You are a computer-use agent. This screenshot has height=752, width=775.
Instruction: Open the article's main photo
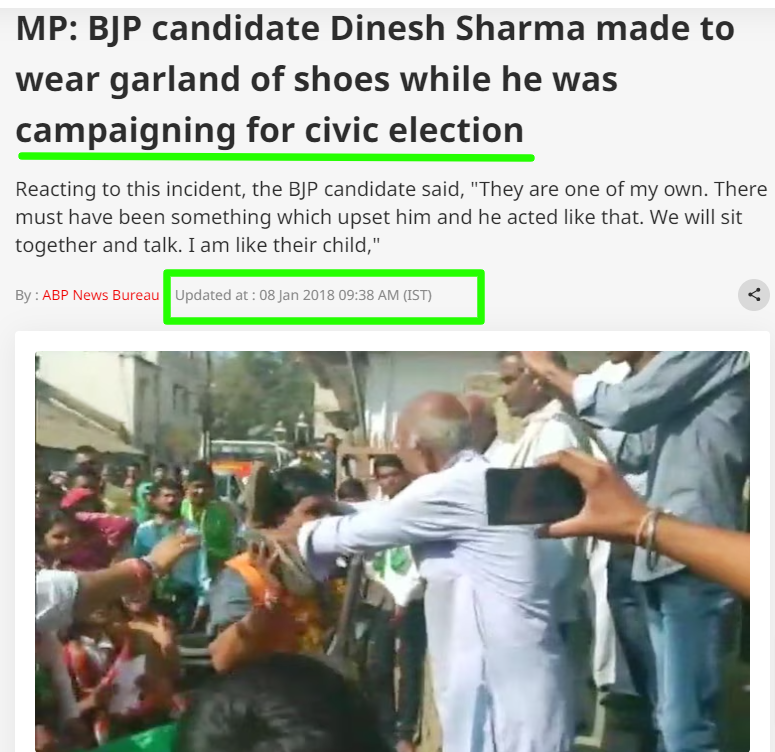pyautogui.click(x=392, y=551)
